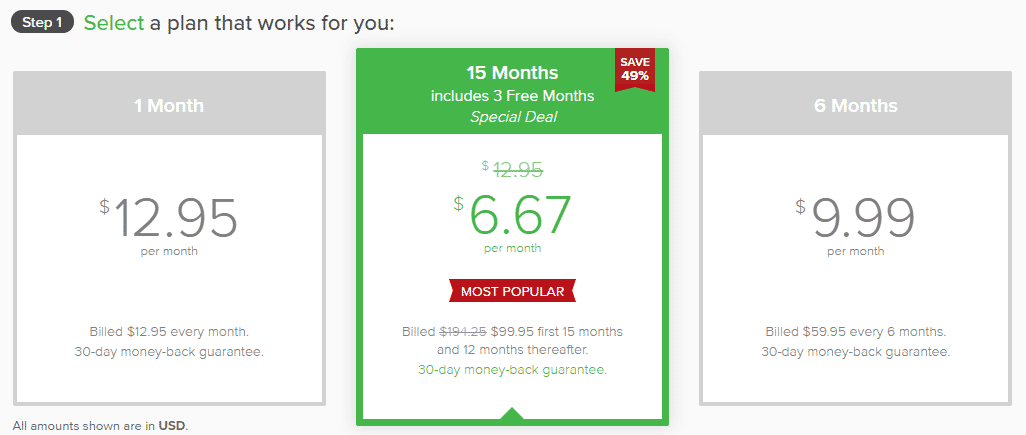Click 'Billed $59.95 every 6 months' text
This screenshot has width=1026, height=435.
click(855, 331)
